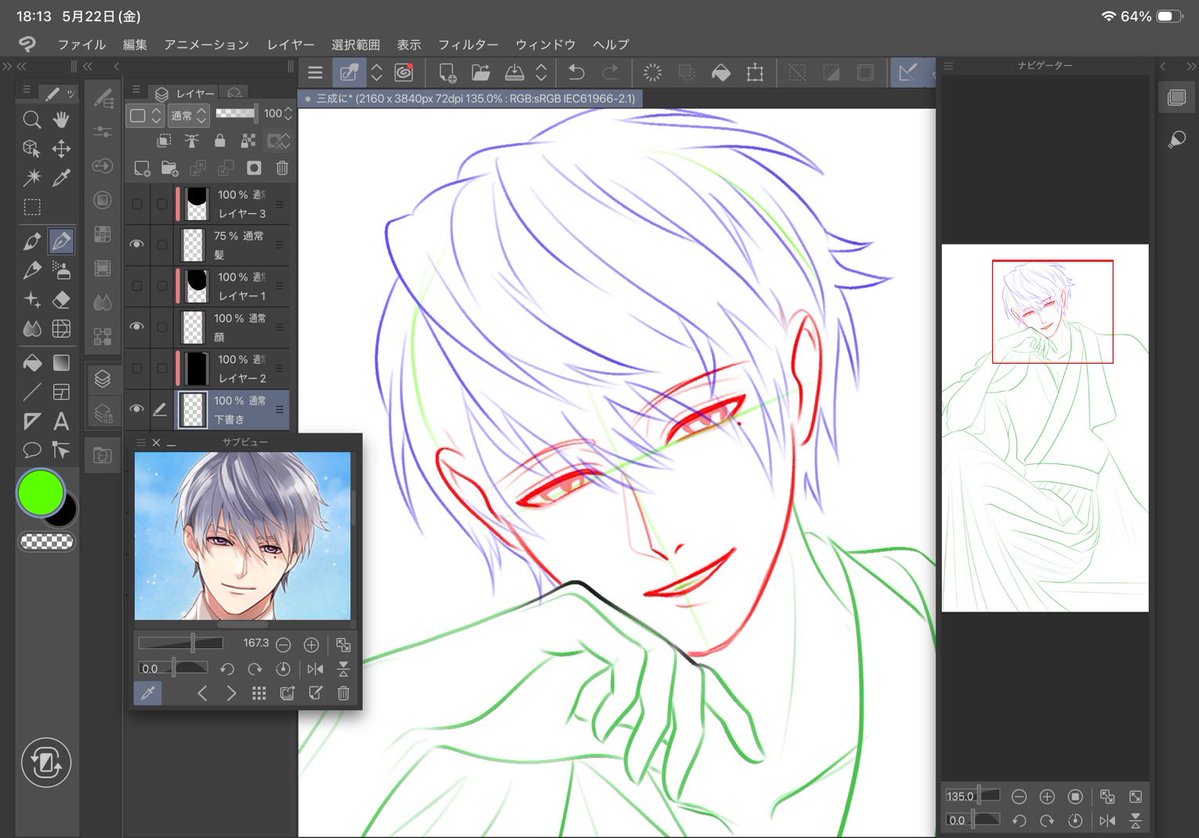The width and height of the screenshot is (1199, 838).
Task: Select the Airbrush spray tool
Action: click(61, 270)
